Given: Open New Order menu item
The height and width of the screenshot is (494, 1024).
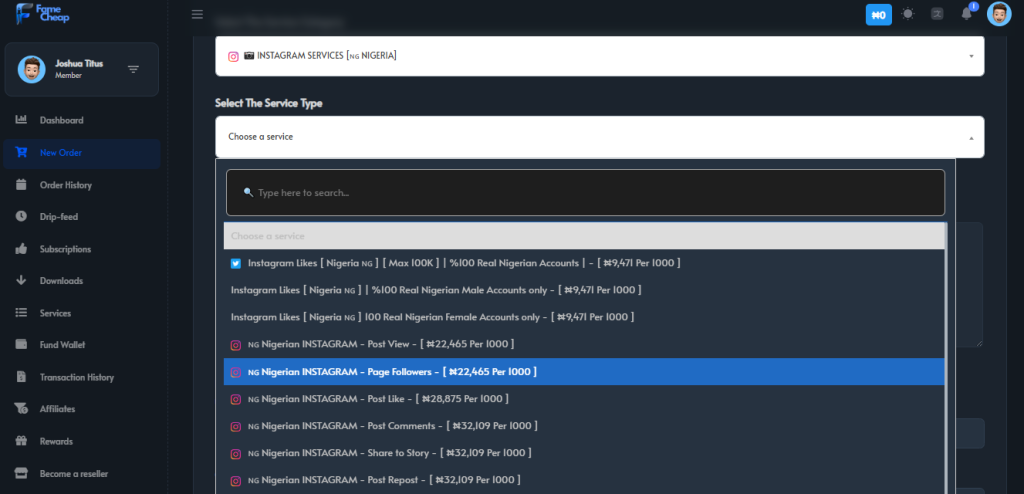Looking at the screenshot, I should click(61, 153).
